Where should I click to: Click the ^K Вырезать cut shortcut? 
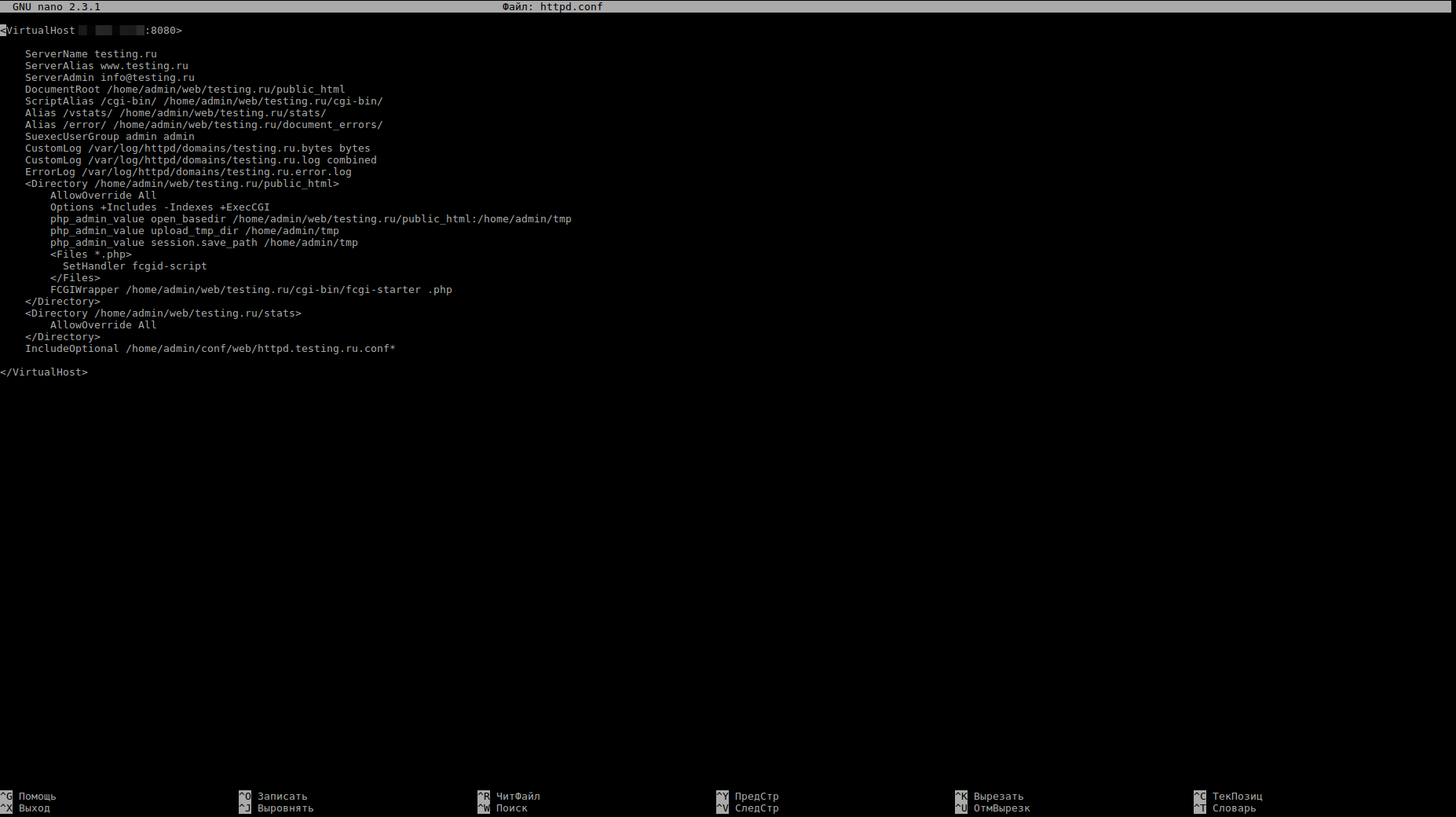click(990, 796)
